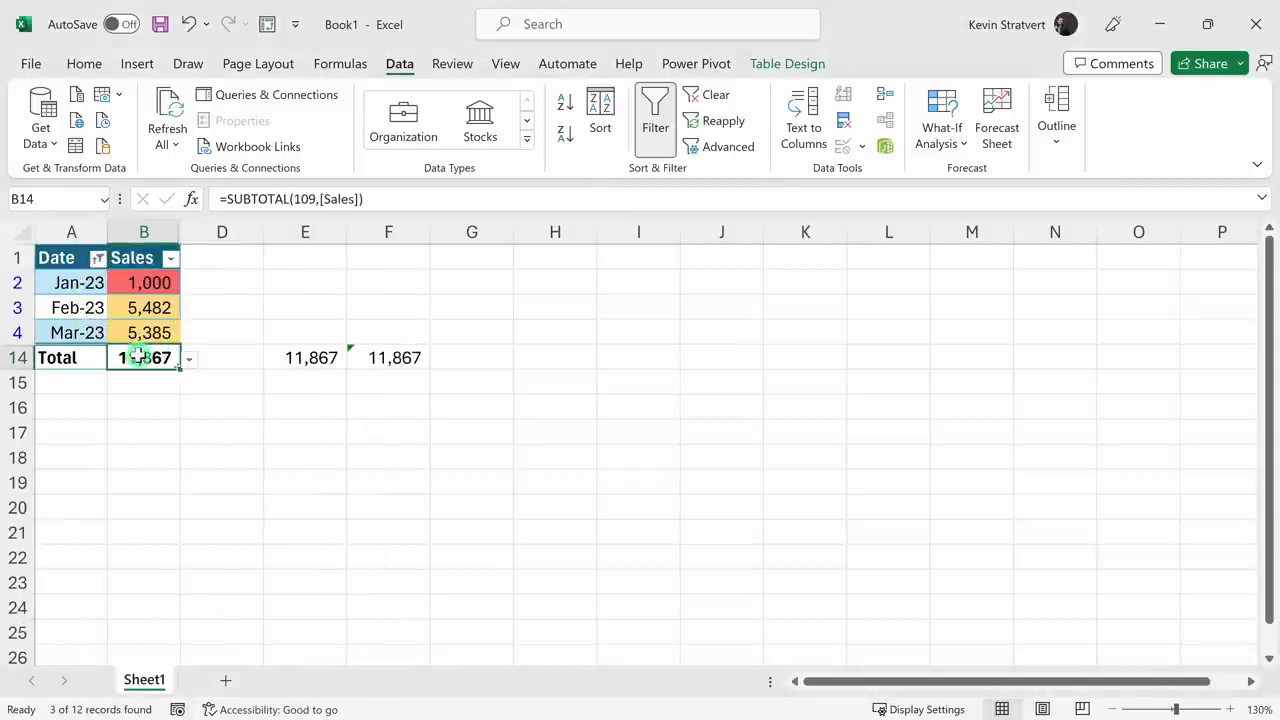Expand the formula bar
Viewport: 1280px width, 720px height.
tap(1262, 198)
